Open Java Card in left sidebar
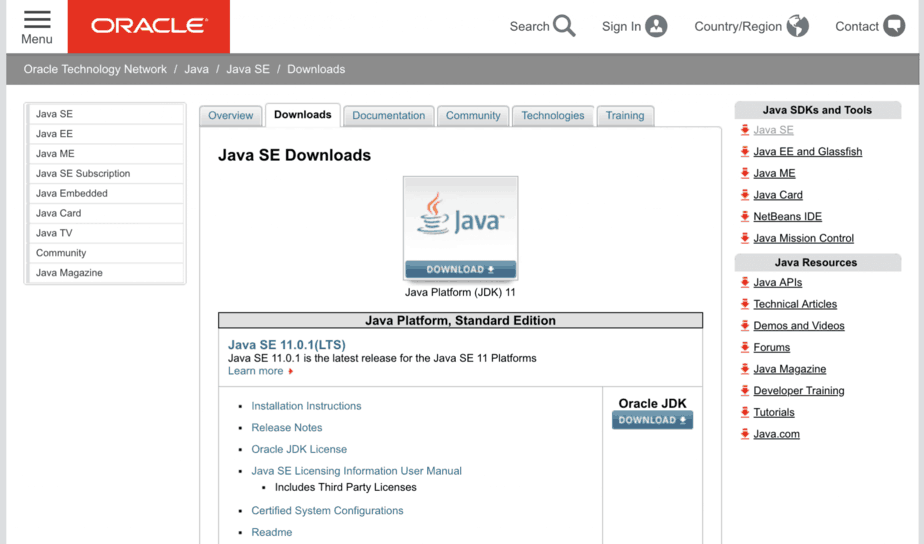 pyautogui.click(x=106, y=213)
